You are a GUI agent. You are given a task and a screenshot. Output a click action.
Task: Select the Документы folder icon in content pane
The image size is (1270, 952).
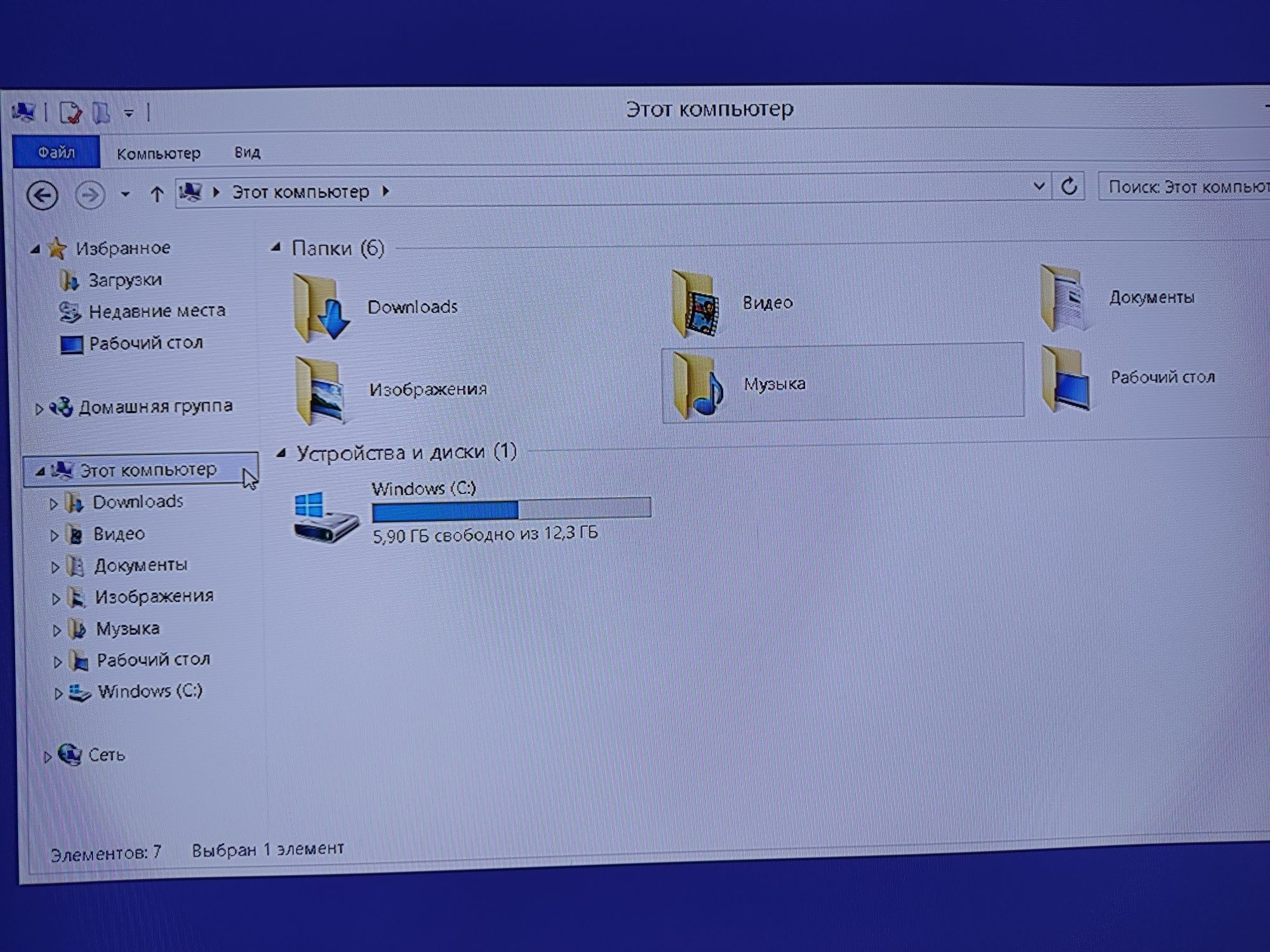pos(1065,298)
